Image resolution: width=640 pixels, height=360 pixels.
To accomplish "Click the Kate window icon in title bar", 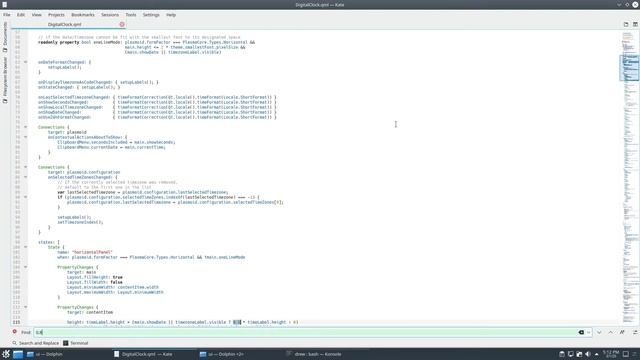I will (4, 4).
